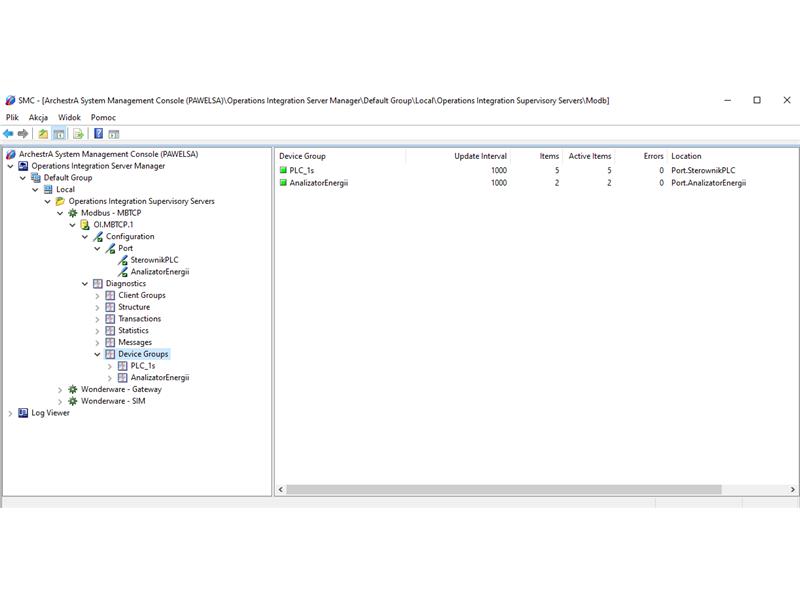Click the Port.SterownikPLC location cell
Viewport: 800px width, 600px height.
(x=703, y=170)
